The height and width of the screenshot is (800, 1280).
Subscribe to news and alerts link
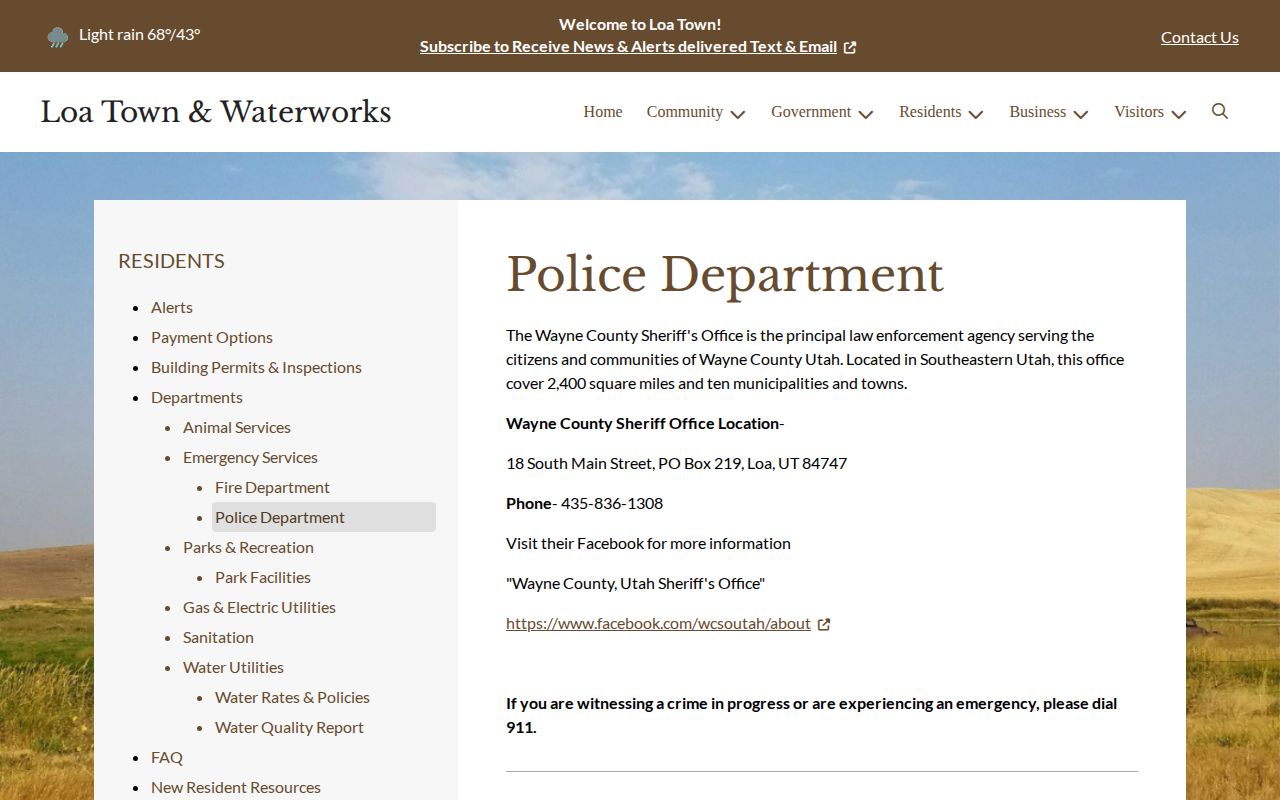pyautogui.click(x=628, y=46)
